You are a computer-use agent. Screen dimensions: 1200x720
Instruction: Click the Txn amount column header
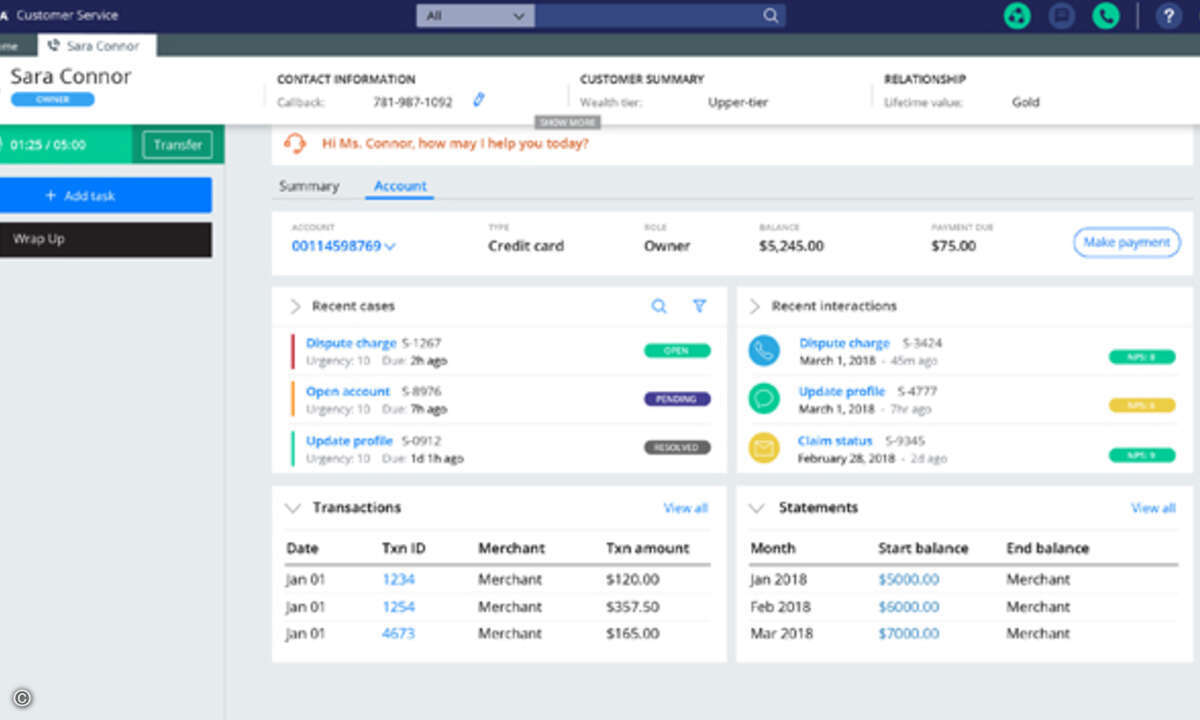(x=648, y=549)
